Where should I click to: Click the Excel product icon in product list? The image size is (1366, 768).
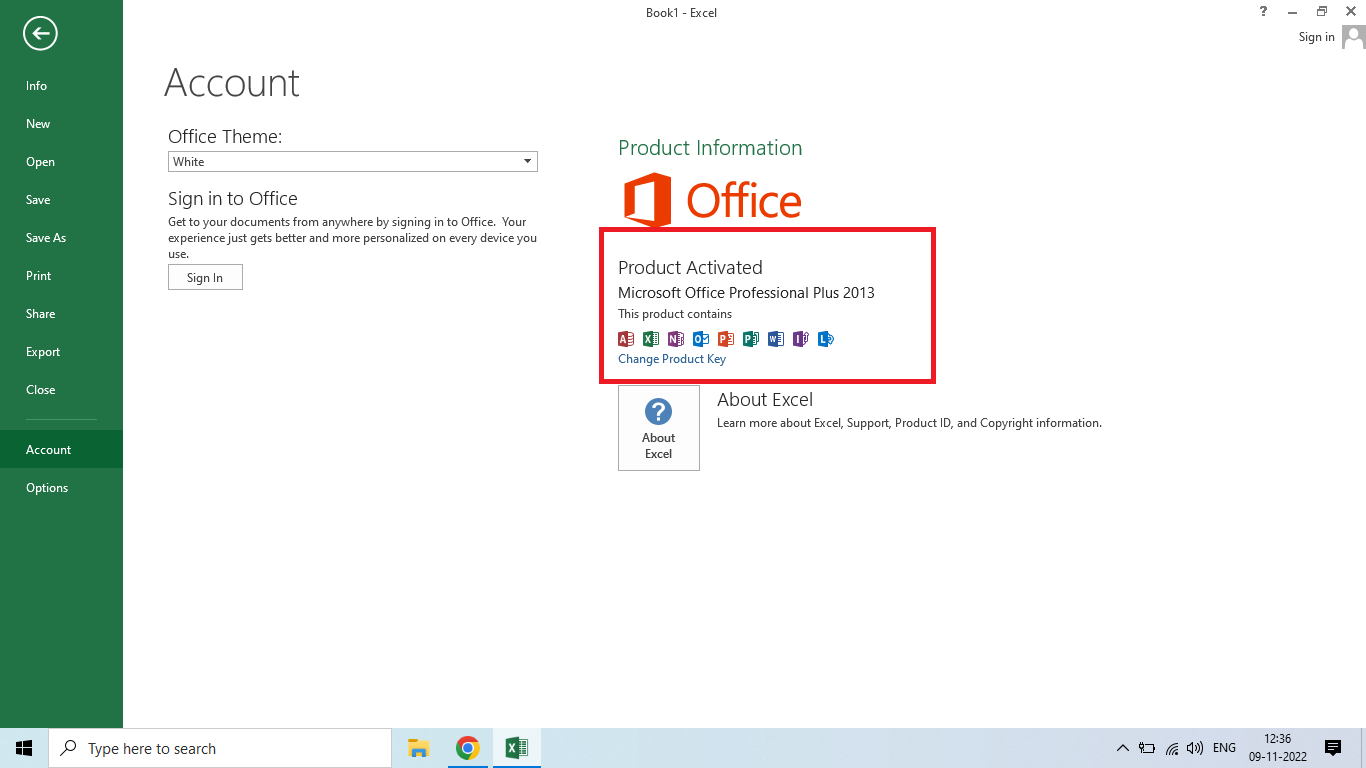coord(651,339)
